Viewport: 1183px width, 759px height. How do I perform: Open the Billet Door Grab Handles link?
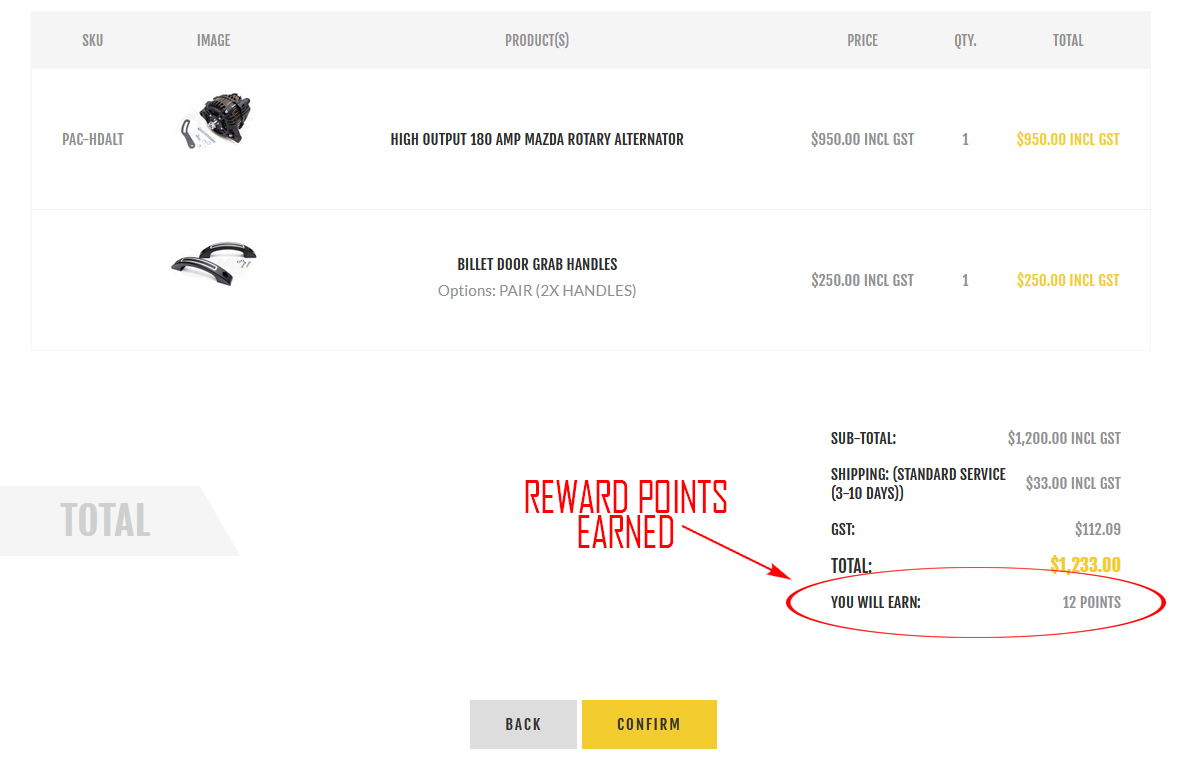coord(537,265)
